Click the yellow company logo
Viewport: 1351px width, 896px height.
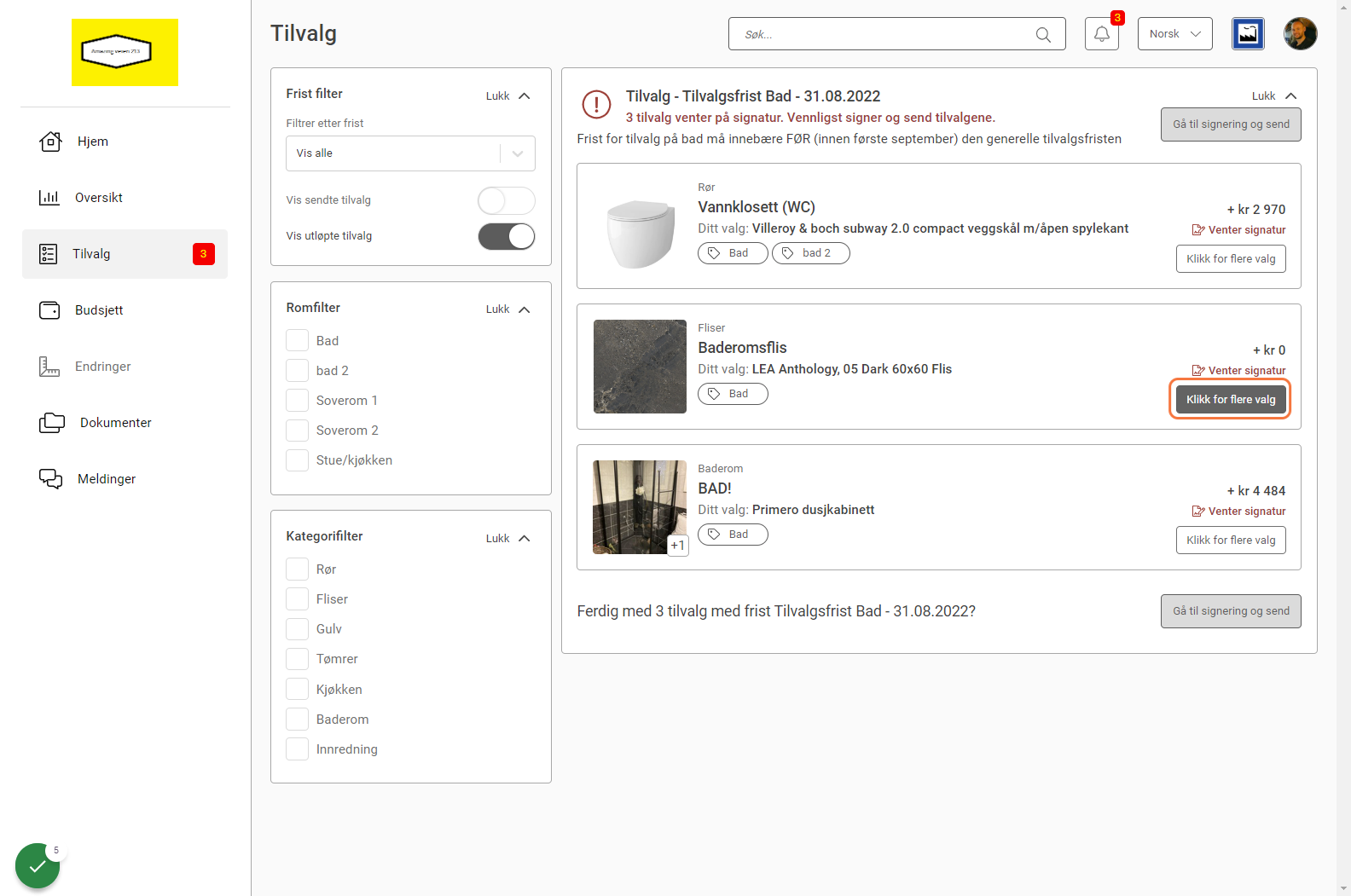click(125, 52)
